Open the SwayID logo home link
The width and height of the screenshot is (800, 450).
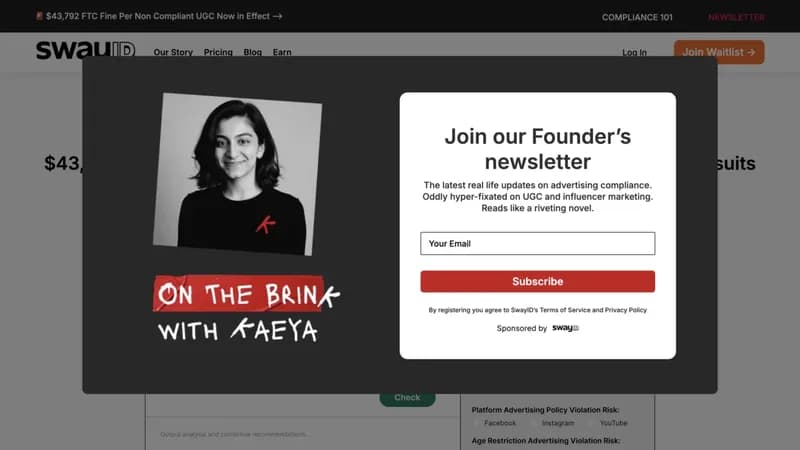[85, 50]
